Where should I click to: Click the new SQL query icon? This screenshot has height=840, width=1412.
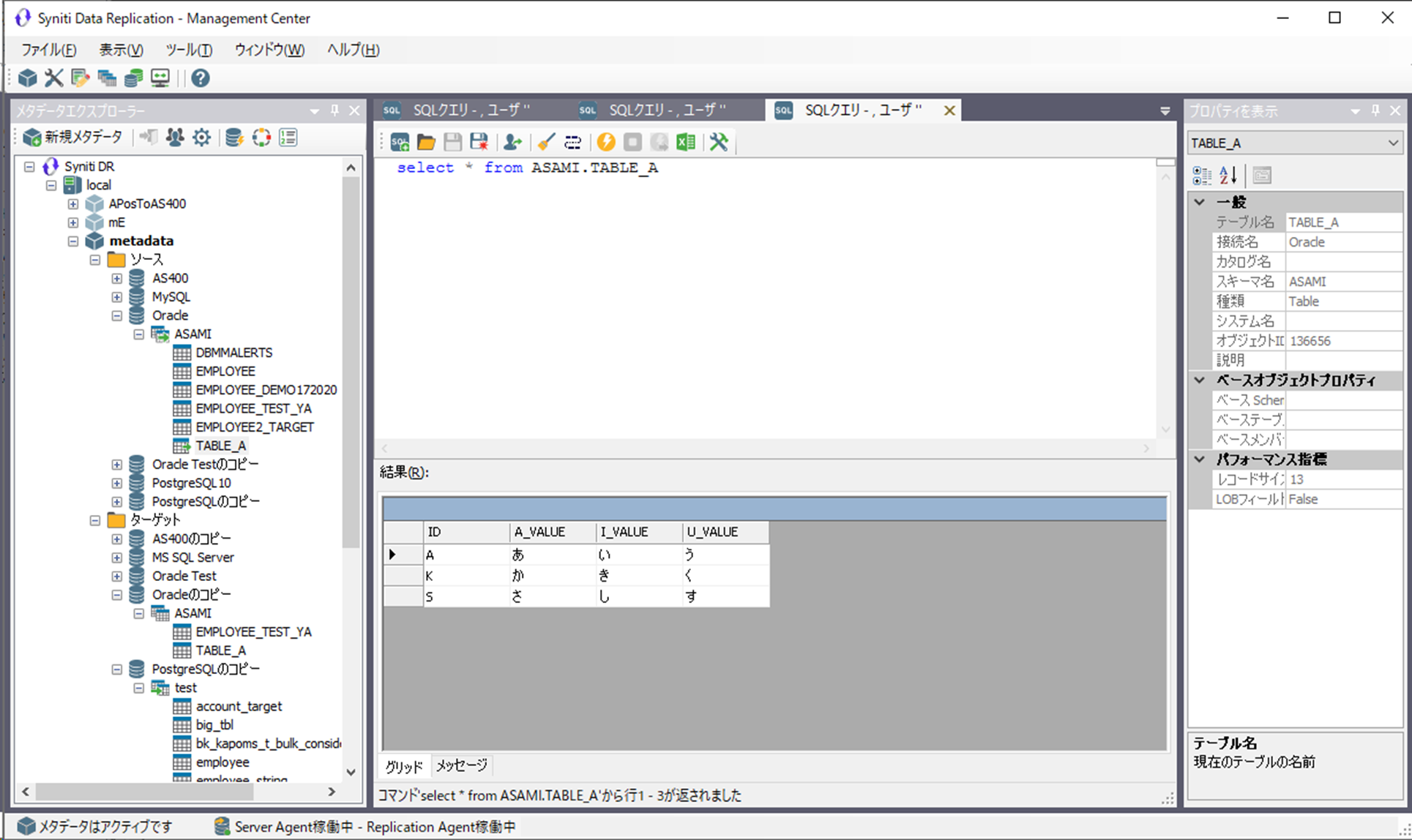(400, 141)
